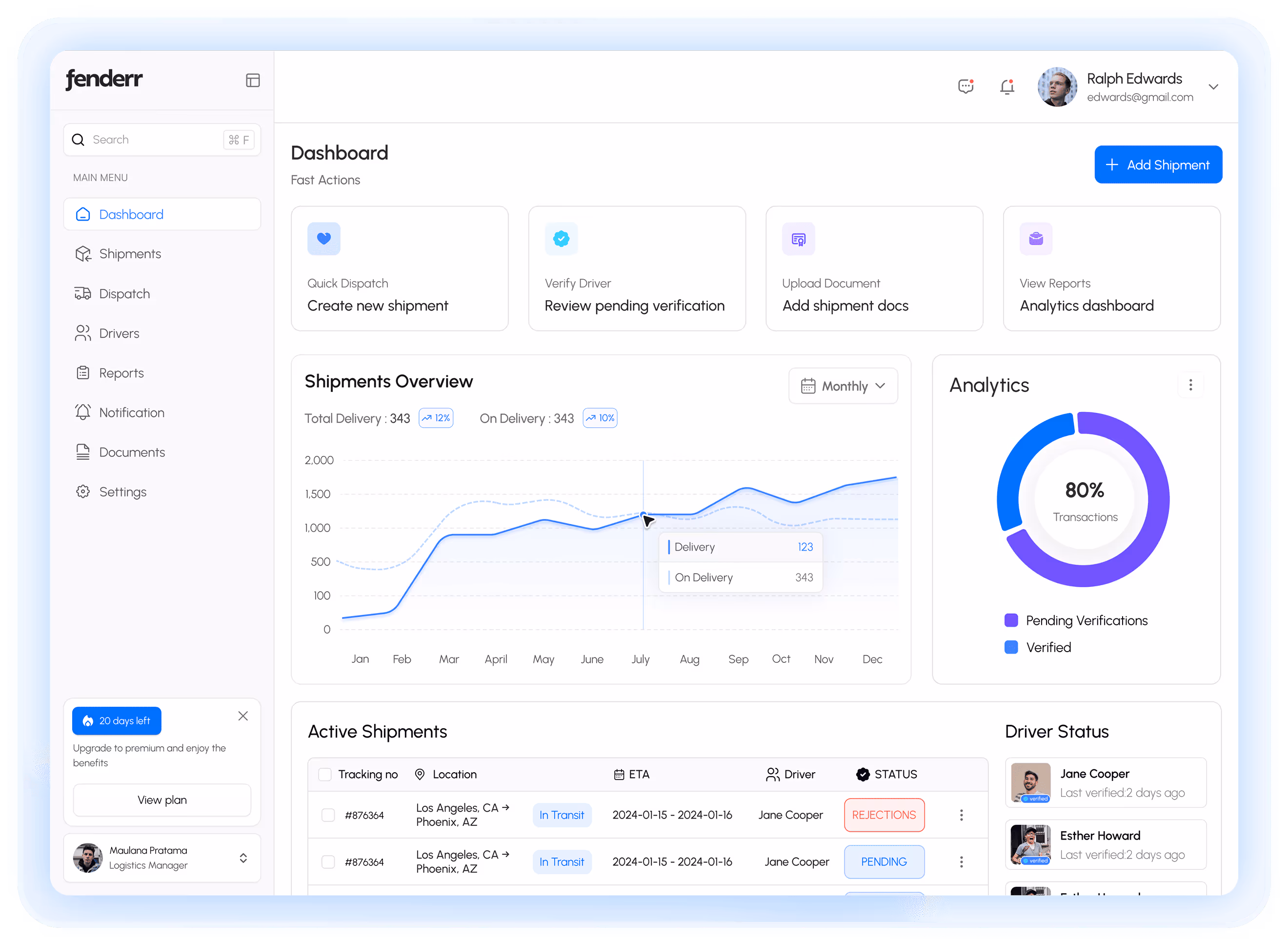Tick checkbox for the PENDING shipment row

[x=328, y=862]
